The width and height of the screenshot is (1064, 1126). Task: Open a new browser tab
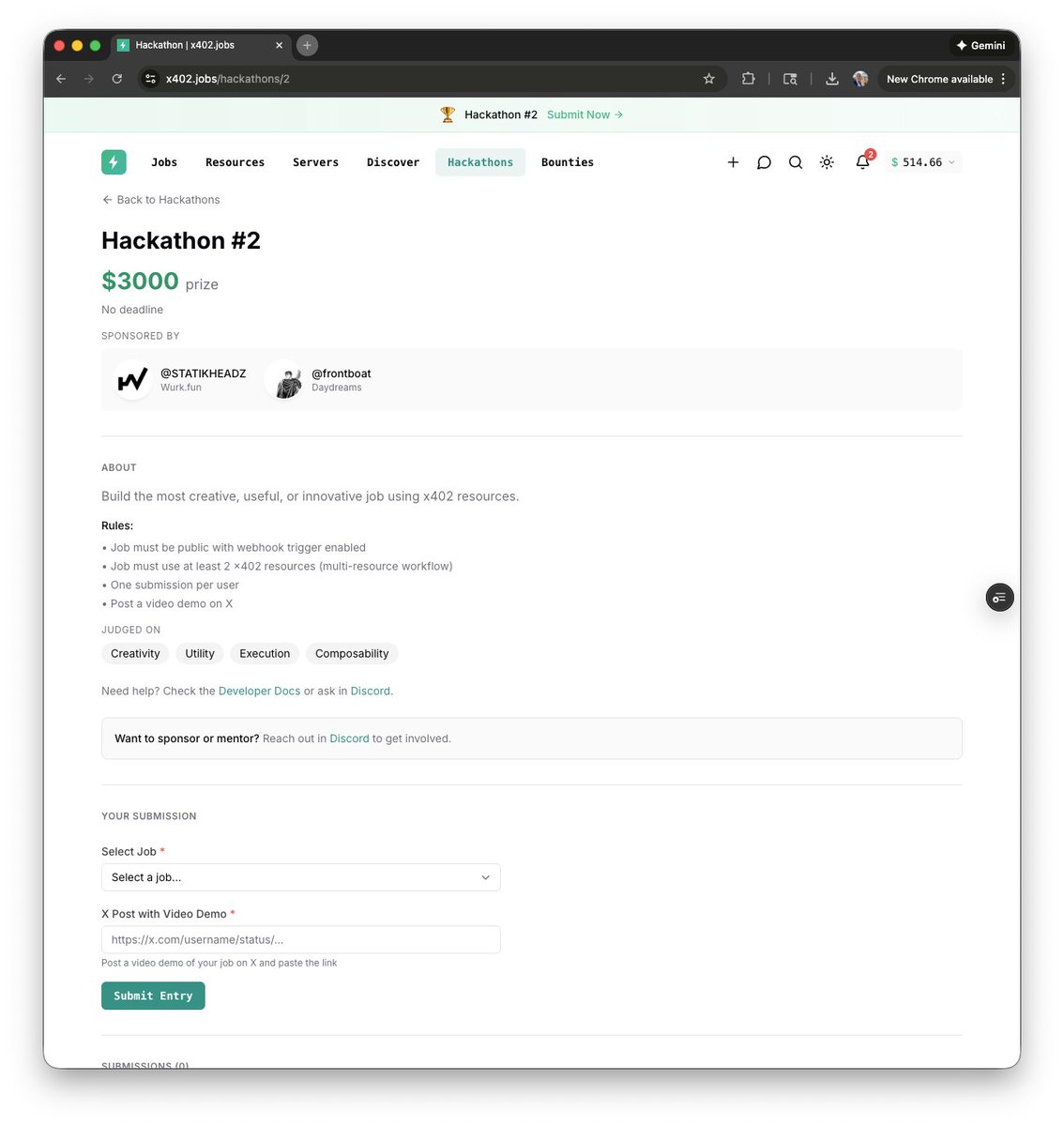[x=307, y=45]
